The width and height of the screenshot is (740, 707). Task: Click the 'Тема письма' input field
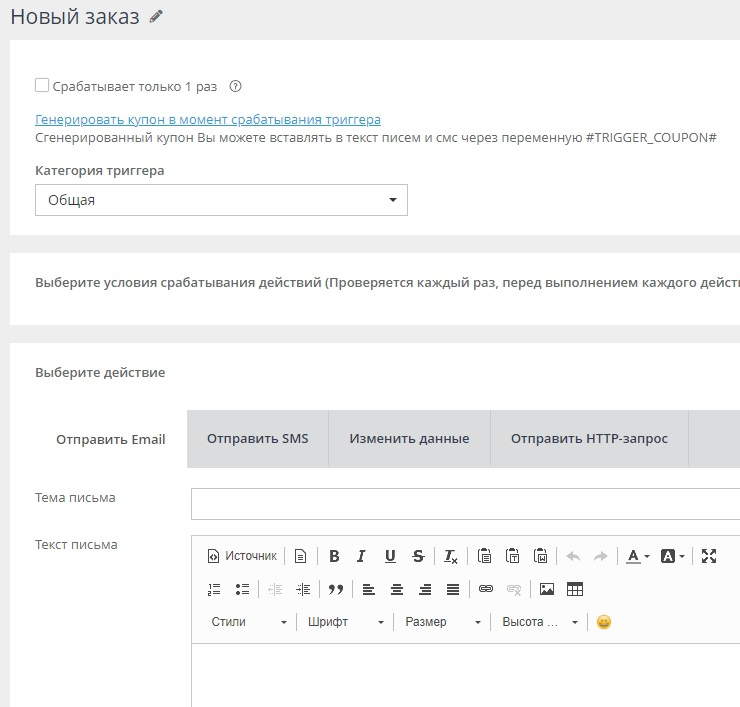click(465, 504)
